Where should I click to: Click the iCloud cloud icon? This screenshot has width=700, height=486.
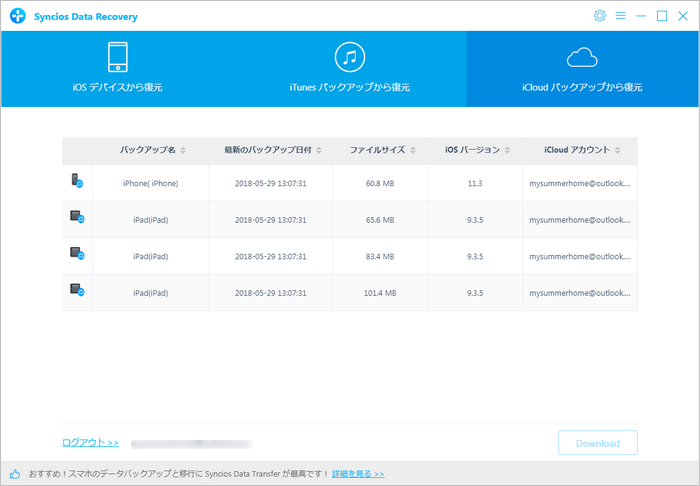[x=582, y=58]
